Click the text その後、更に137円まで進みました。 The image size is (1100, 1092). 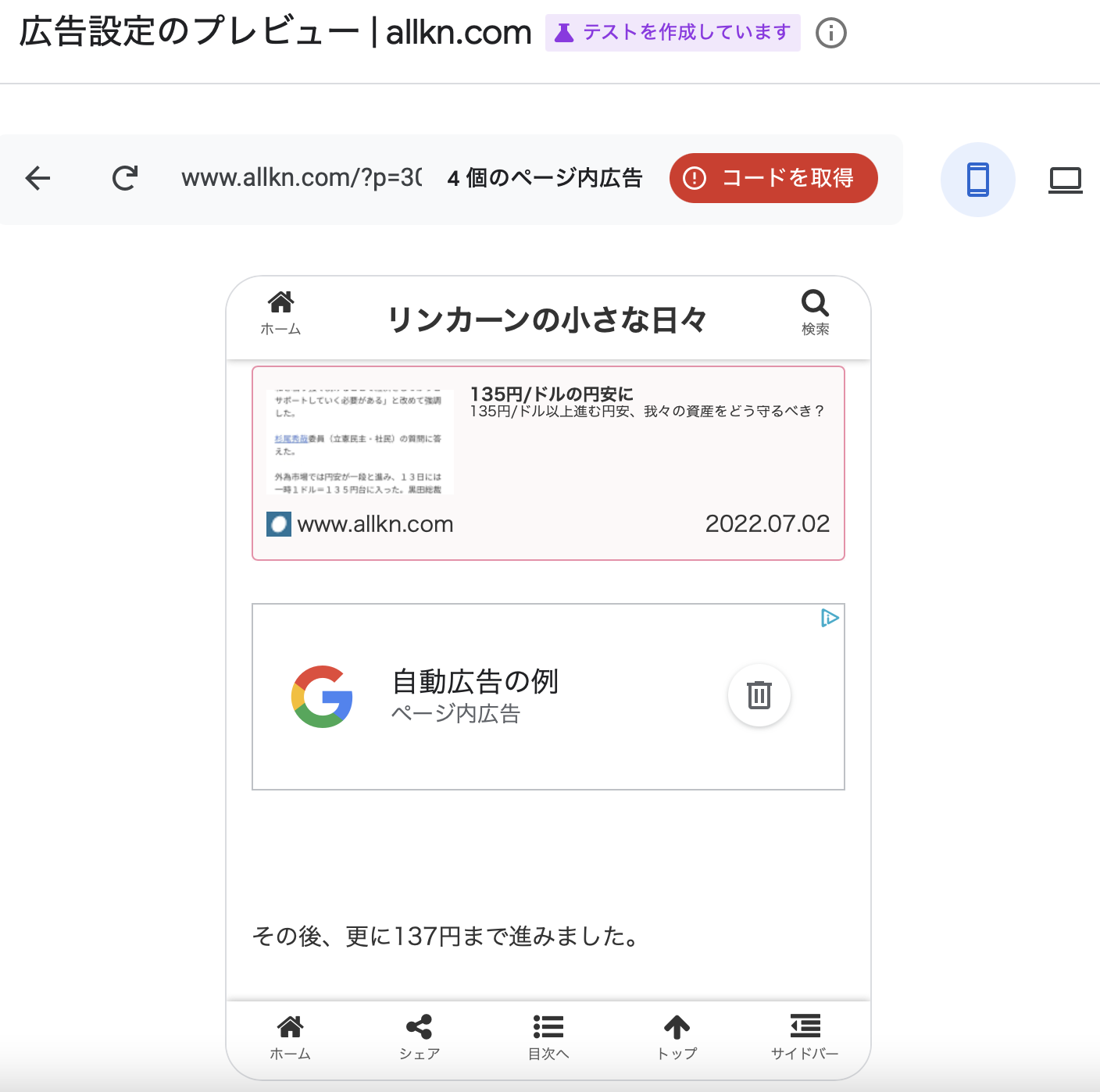click(x=446, y=936)
